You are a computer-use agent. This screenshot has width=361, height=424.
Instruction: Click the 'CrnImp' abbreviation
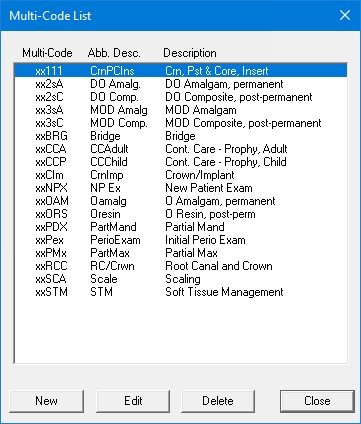point(107,175)
